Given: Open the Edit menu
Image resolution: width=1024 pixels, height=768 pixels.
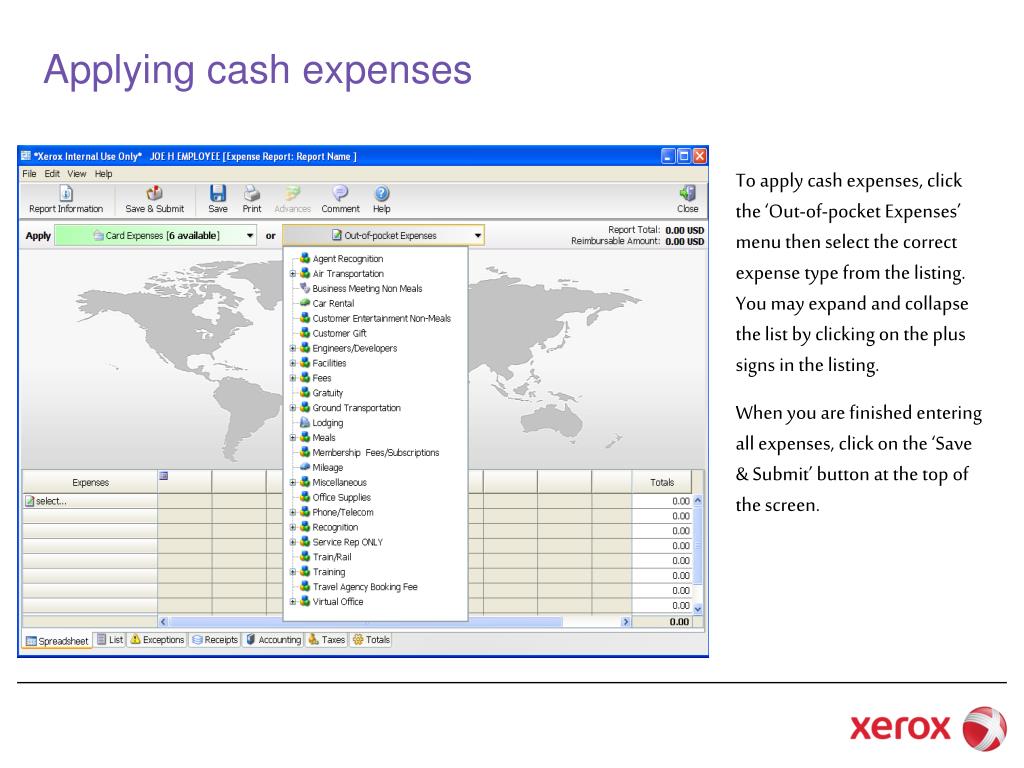Looking at the screenshot, I should click(x=52, y=174).
